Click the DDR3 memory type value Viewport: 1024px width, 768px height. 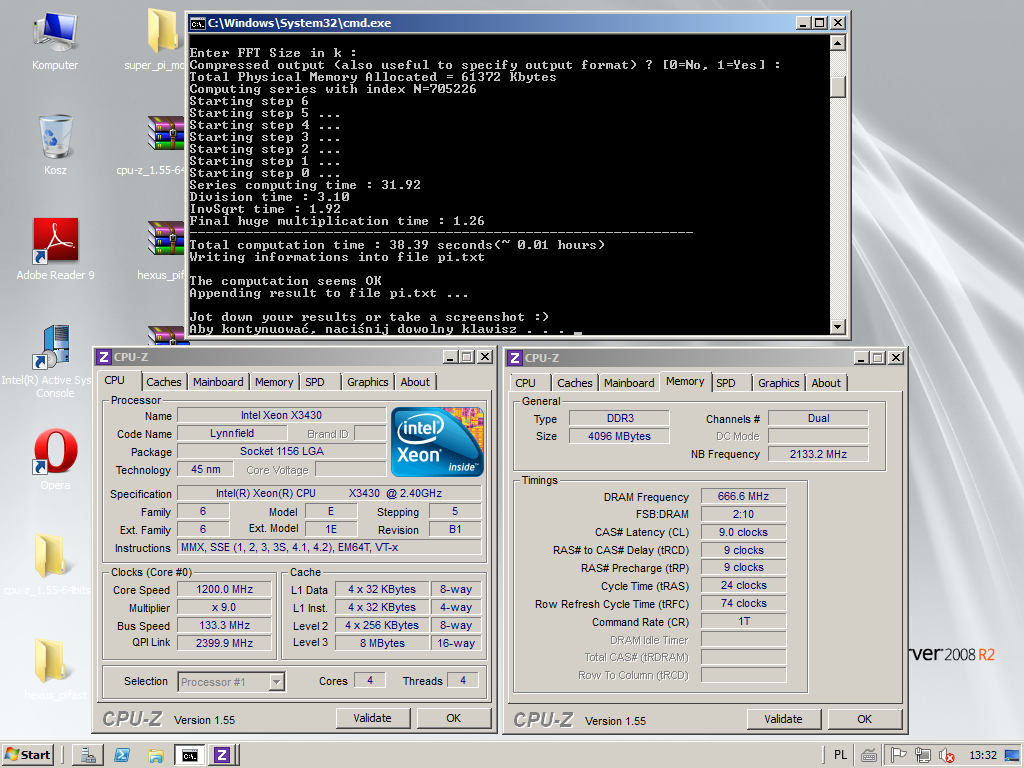pos(619,418)
